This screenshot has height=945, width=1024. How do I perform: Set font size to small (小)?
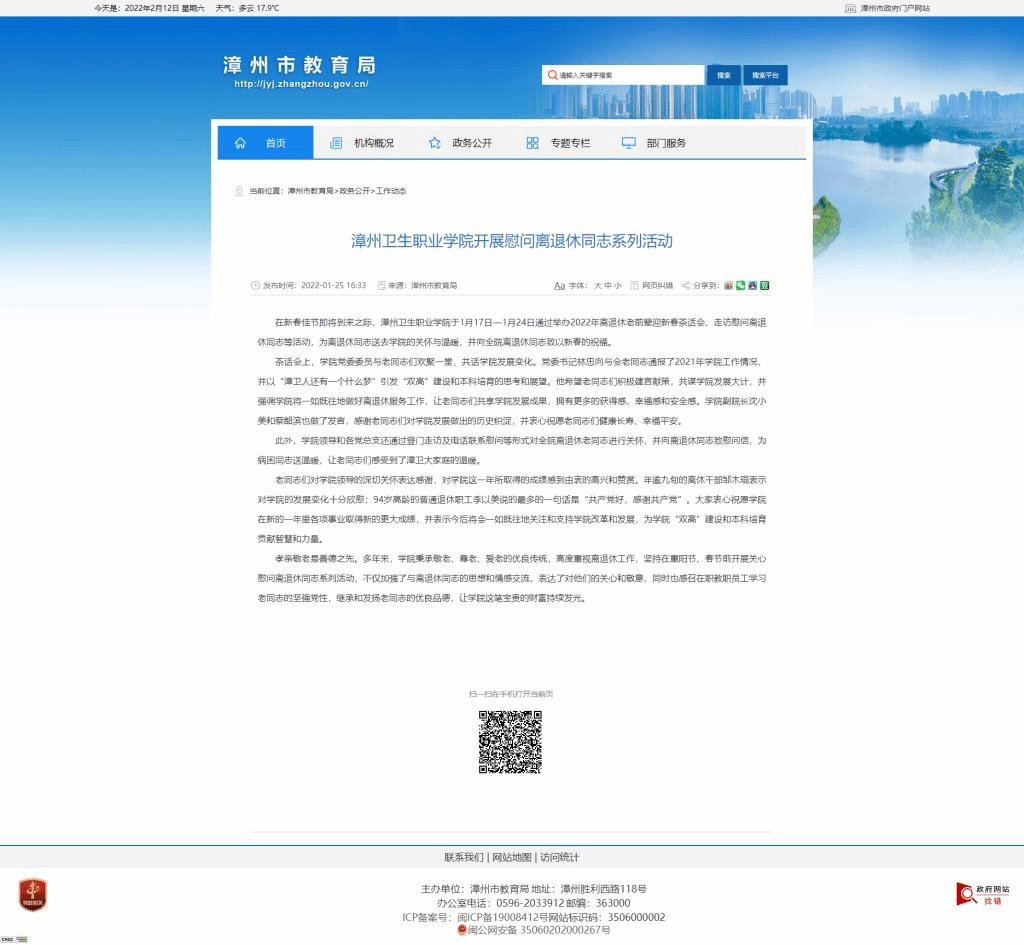click(618, 286)
